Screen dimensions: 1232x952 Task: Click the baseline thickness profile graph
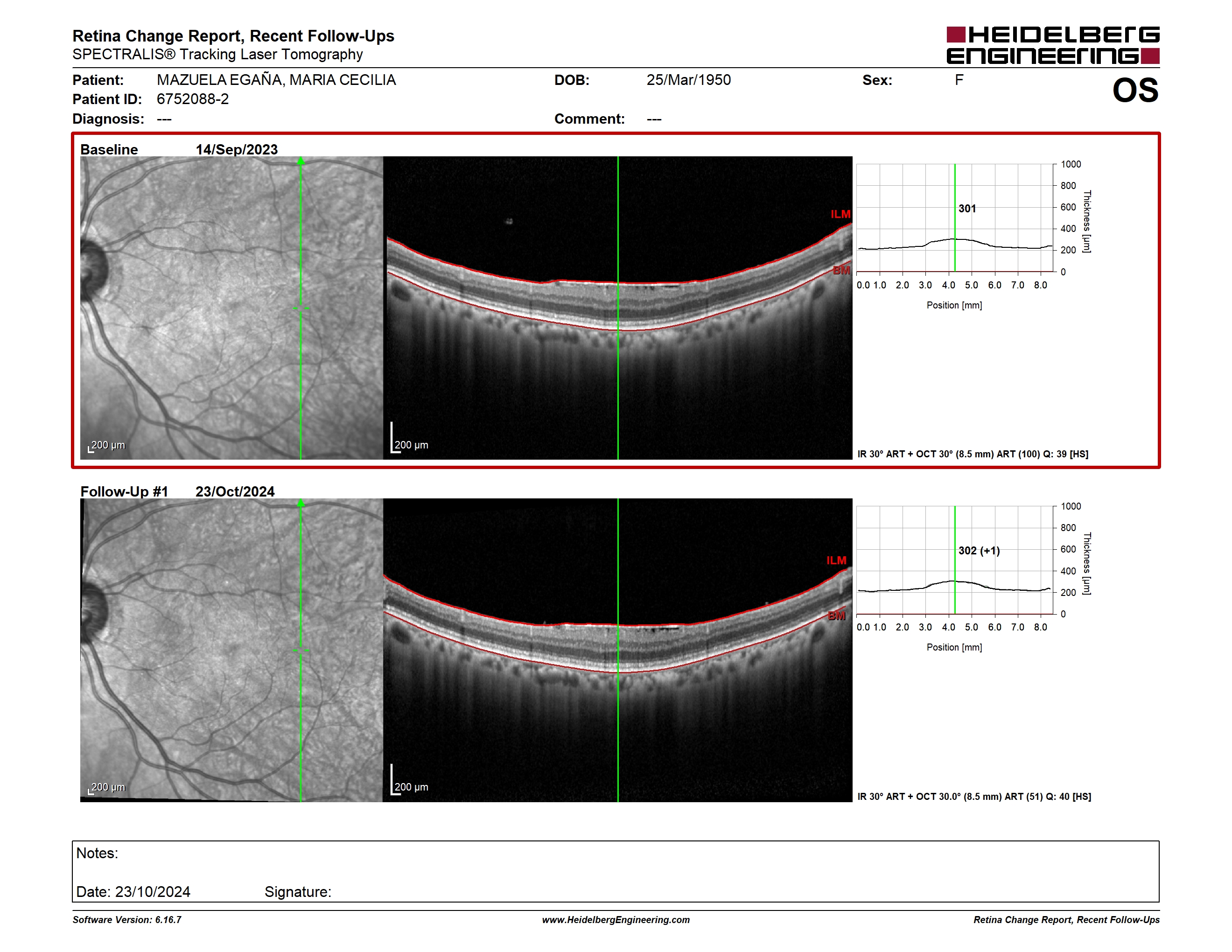pyautogui.click(x=954, y=217)
